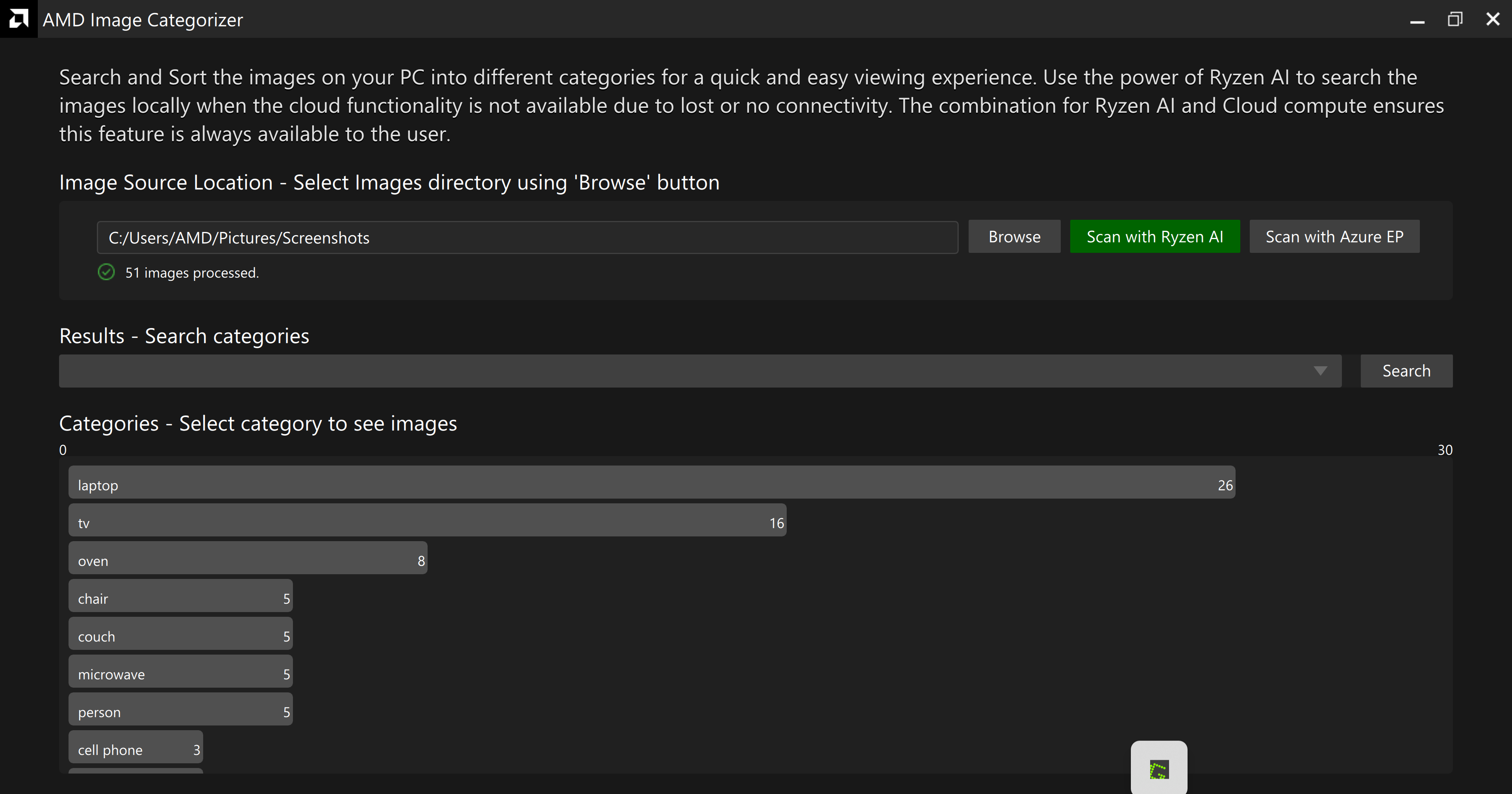The height and width of the screenshot is (794, 1512).
Task: Minimize the AMD Image Categorizer window
Action: click(1417, 20)
